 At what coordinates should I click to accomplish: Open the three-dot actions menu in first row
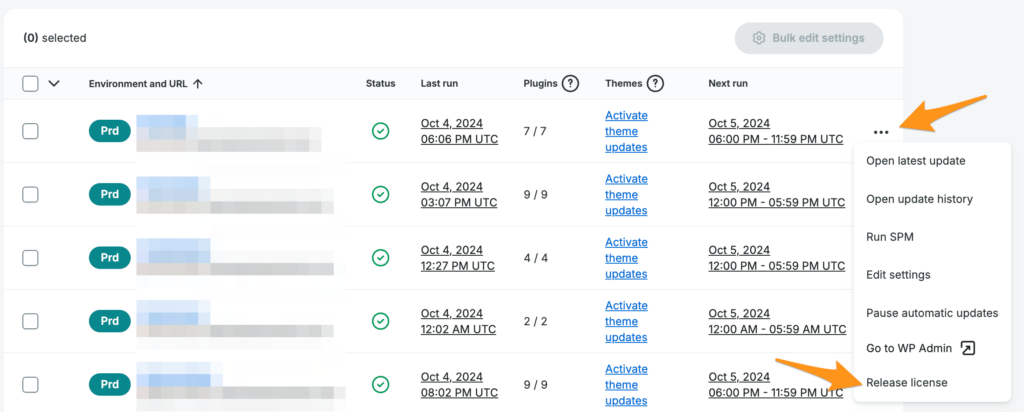point(881,132)
